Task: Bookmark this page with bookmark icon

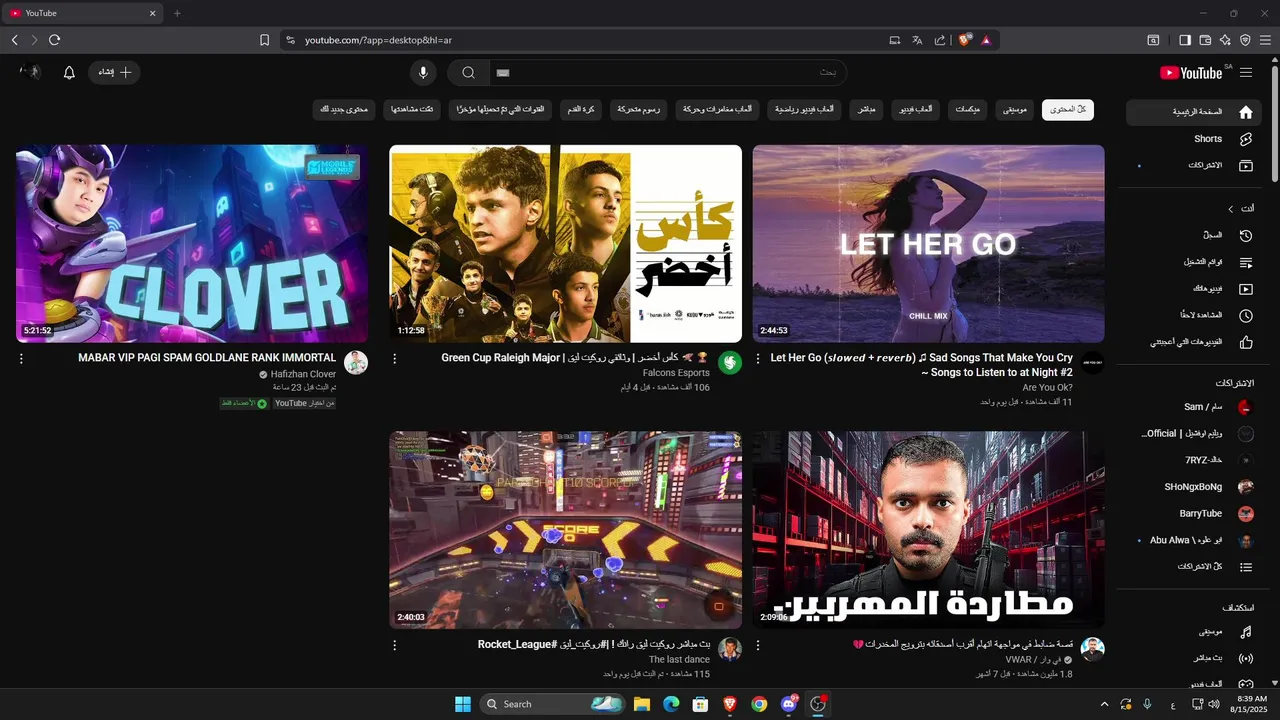Action: click(264, 40)
